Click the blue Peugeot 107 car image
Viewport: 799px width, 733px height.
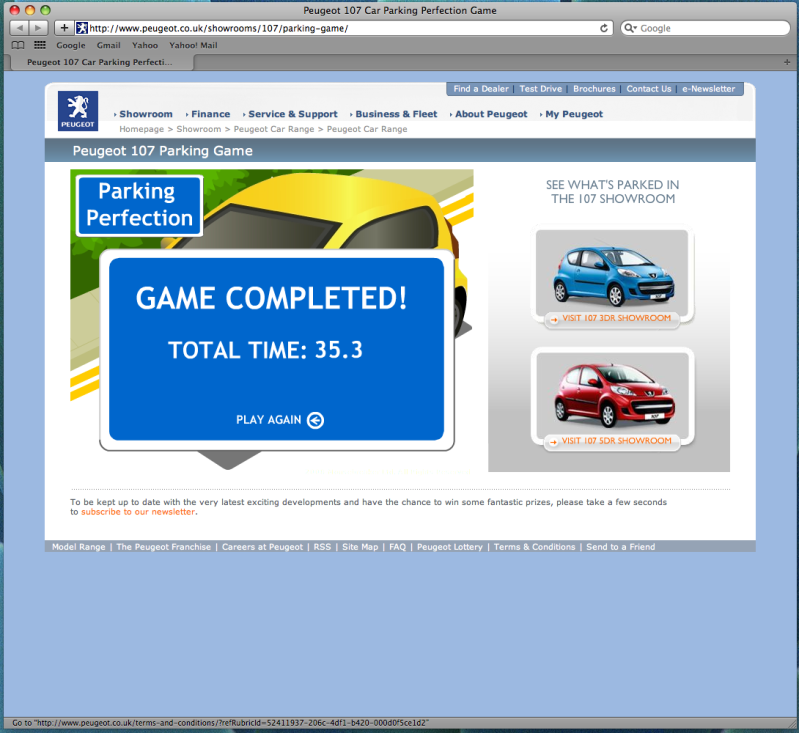pos(613,274)
